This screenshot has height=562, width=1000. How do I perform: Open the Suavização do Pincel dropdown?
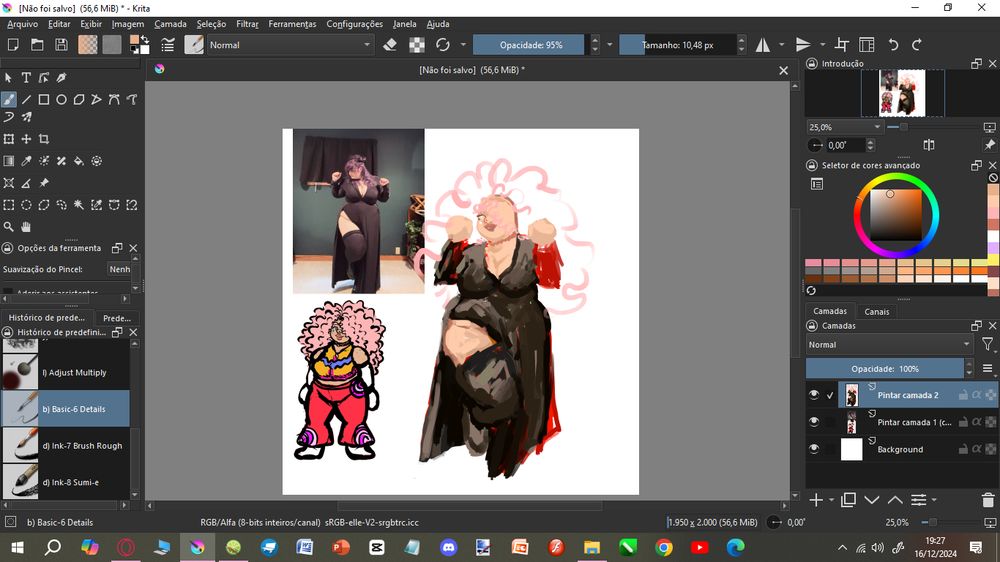coord(120,269)
